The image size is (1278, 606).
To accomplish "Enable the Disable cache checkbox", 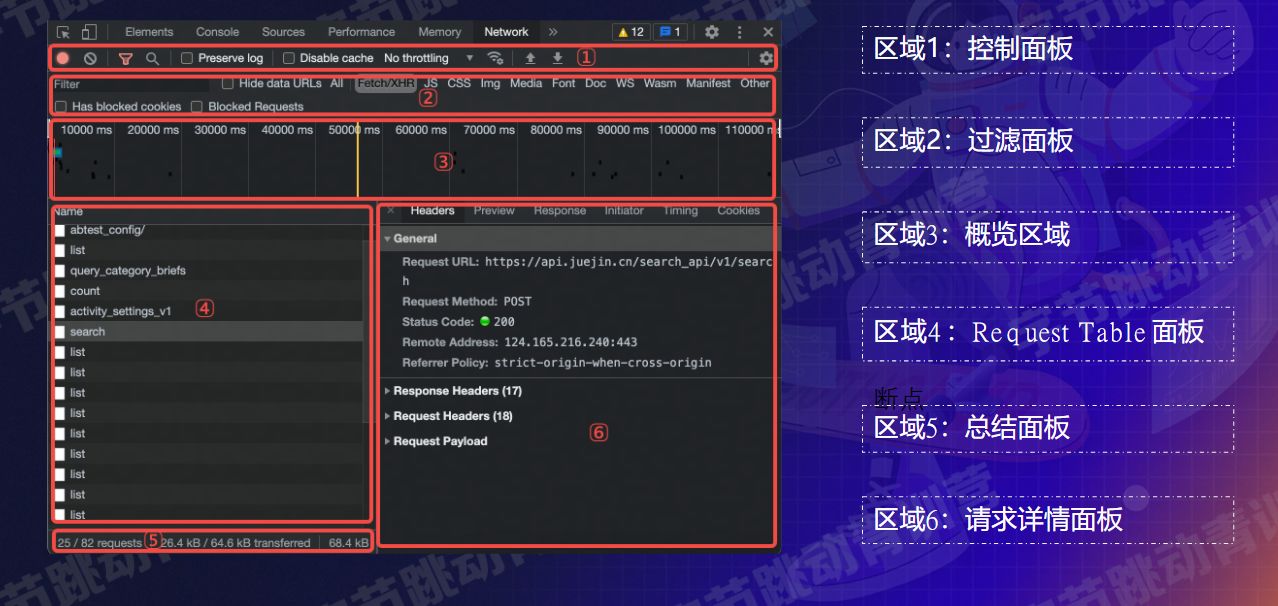I will [x=289, y=59].
